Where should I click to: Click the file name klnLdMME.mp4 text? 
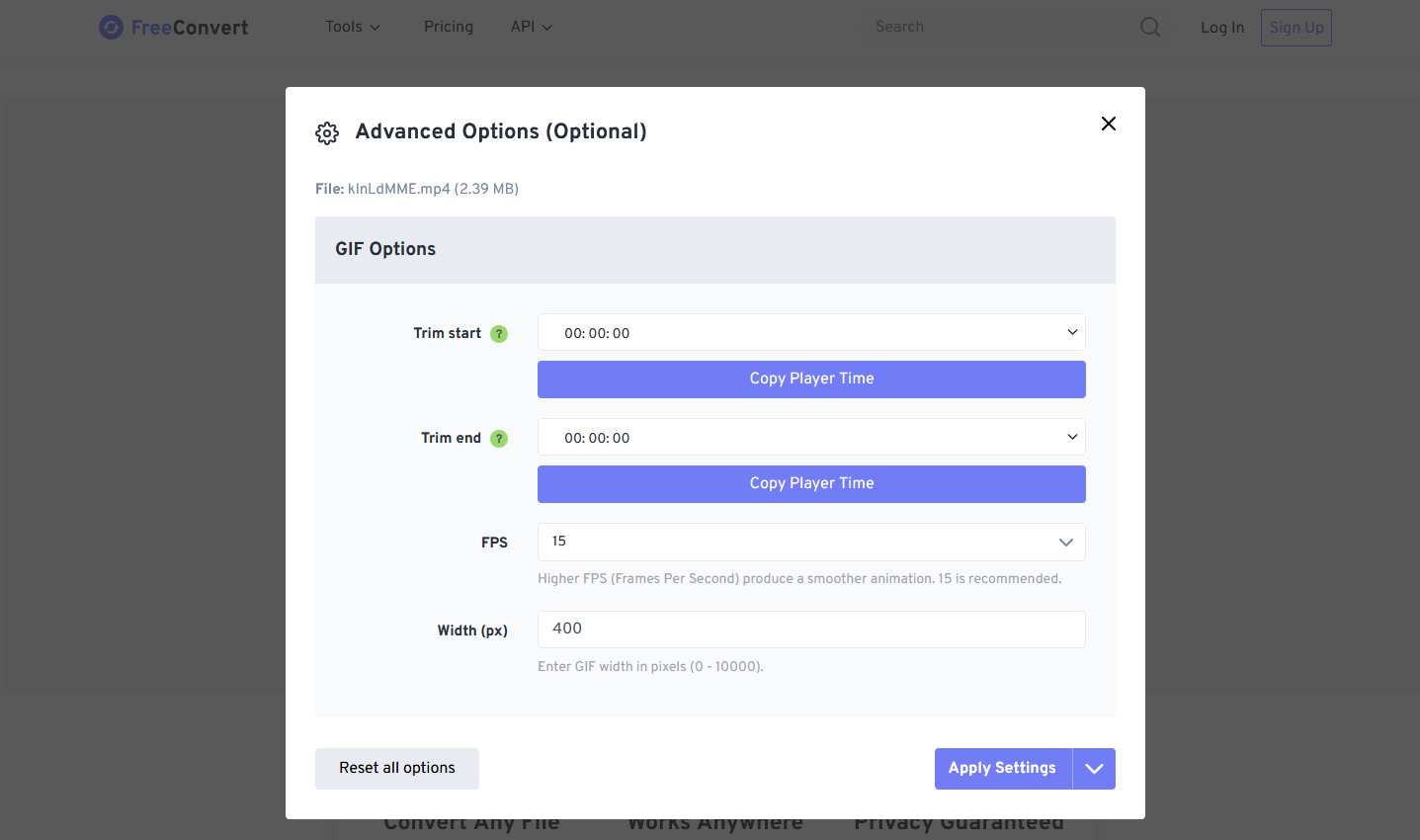click(x=399, y=189)
